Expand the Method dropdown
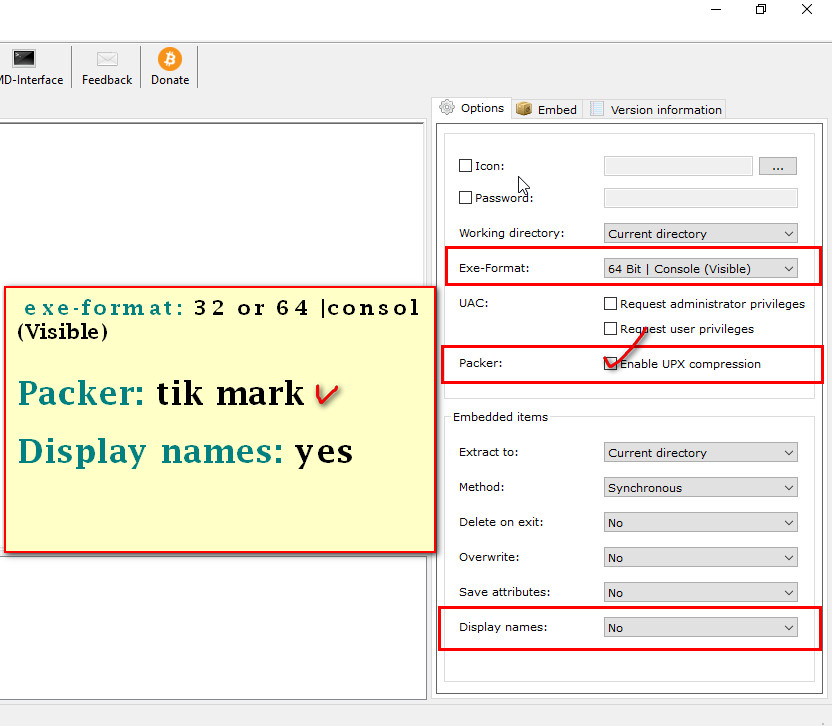The image size is (832, 726). (x=700, y=488)
